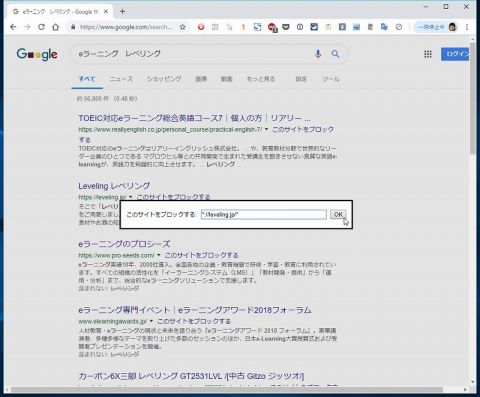This screenshot has width=480, height=397.
Task: Close the Google search tab
Action: point(106,12)
